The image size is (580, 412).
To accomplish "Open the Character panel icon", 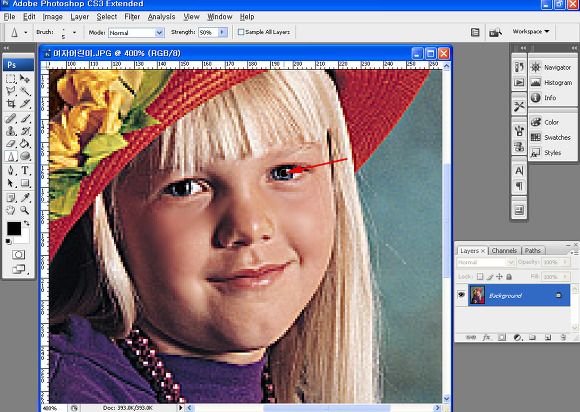I will (x=519, y=170).
